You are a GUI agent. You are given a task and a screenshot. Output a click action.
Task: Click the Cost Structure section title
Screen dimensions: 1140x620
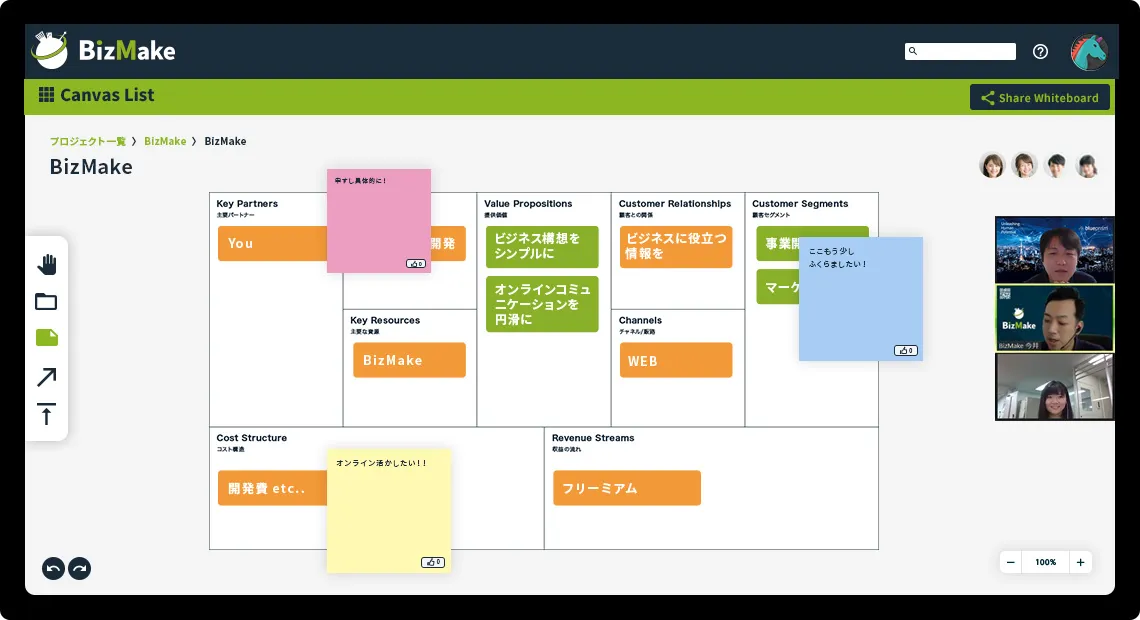click(x=252, y=438)
